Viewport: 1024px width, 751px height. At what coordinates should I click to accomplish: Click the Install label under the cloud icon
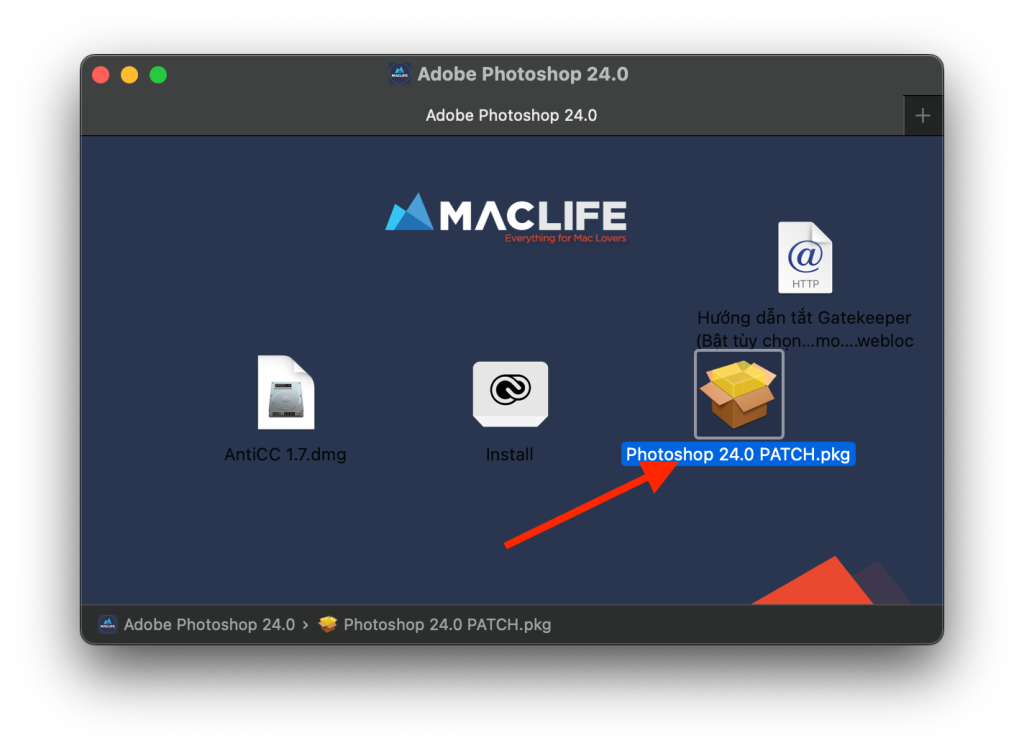[x=510, y=453]
